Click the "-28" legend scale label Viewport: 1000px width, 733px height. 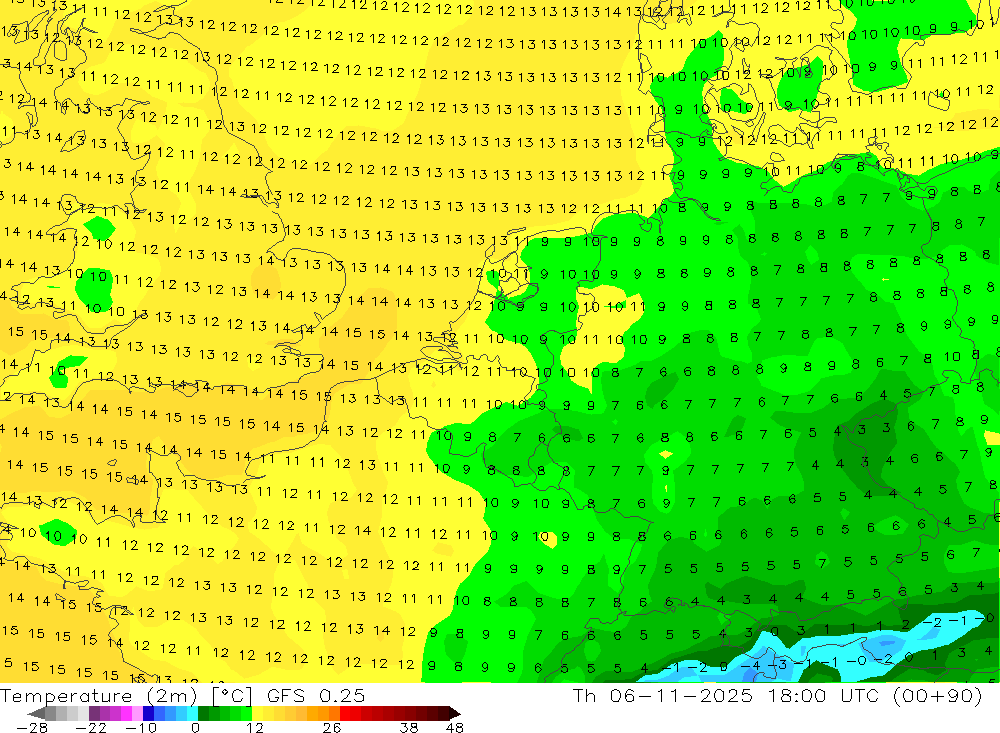point(31,727)
